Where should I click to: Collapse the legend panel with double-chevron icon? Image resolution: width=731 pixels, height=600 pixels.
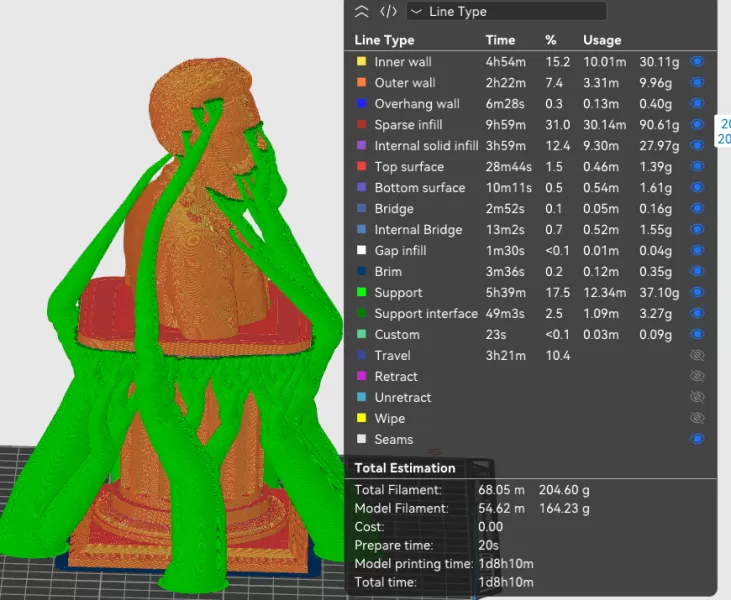pos(361,12)
